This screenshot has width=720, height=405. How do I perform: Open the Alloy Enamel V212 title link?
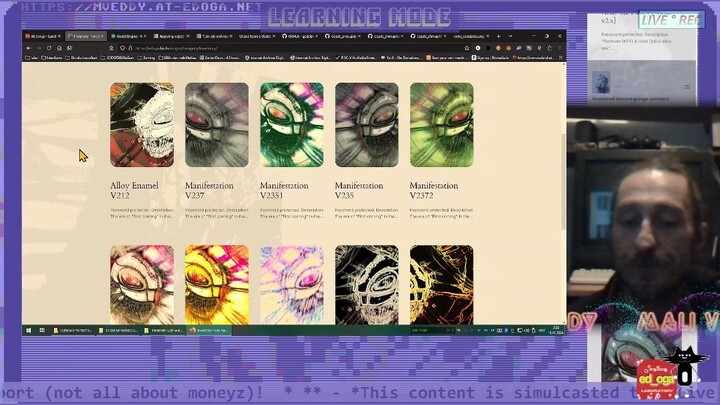point(134,190)
